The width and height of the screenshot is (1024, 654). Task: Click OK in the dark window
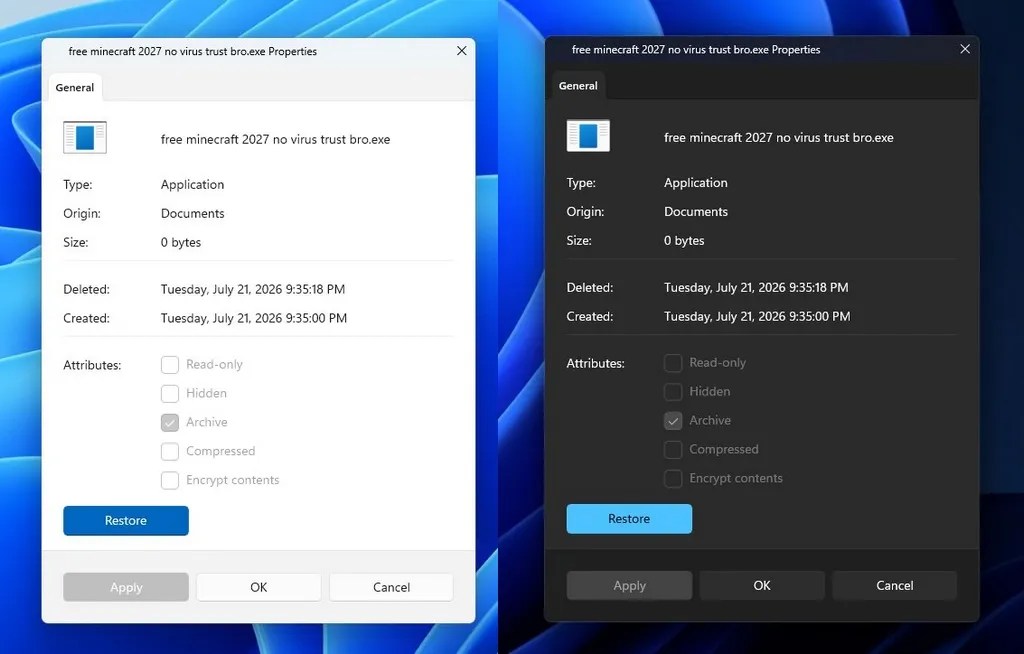point(762,585)
